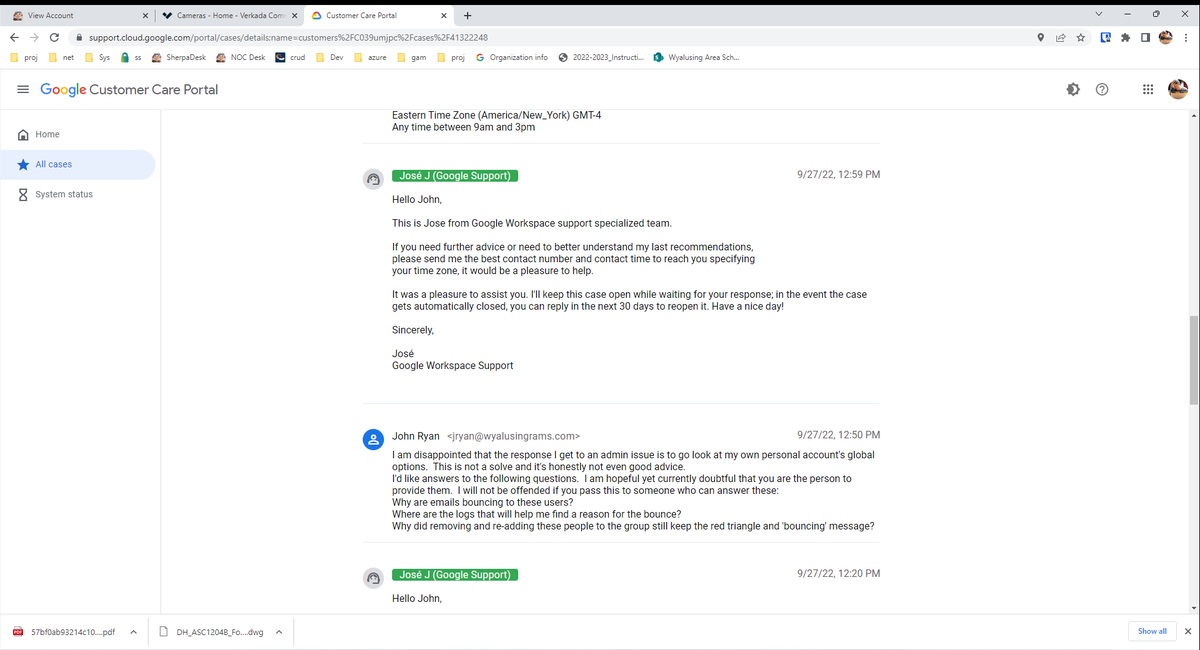Click support agent avatar on 12:20 PM message

(372, 578)
